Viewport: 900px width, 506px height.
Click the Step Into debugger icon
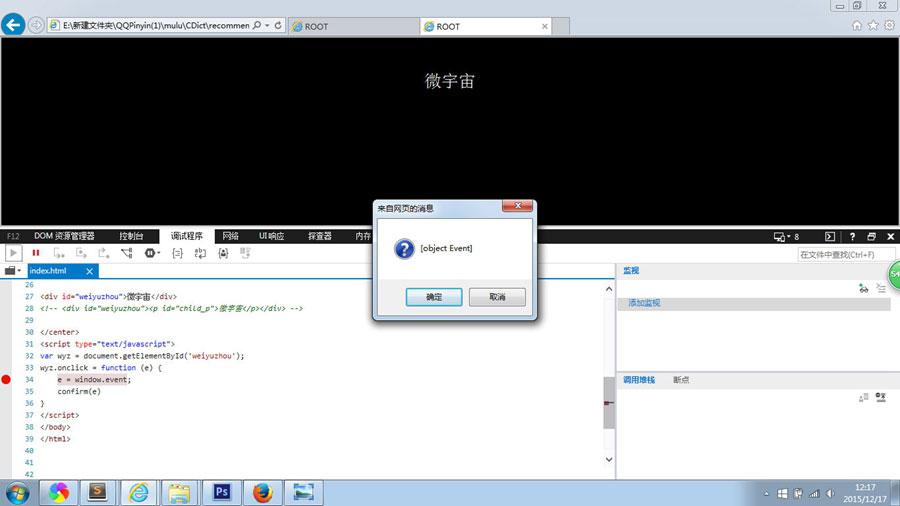coord(59,254)
